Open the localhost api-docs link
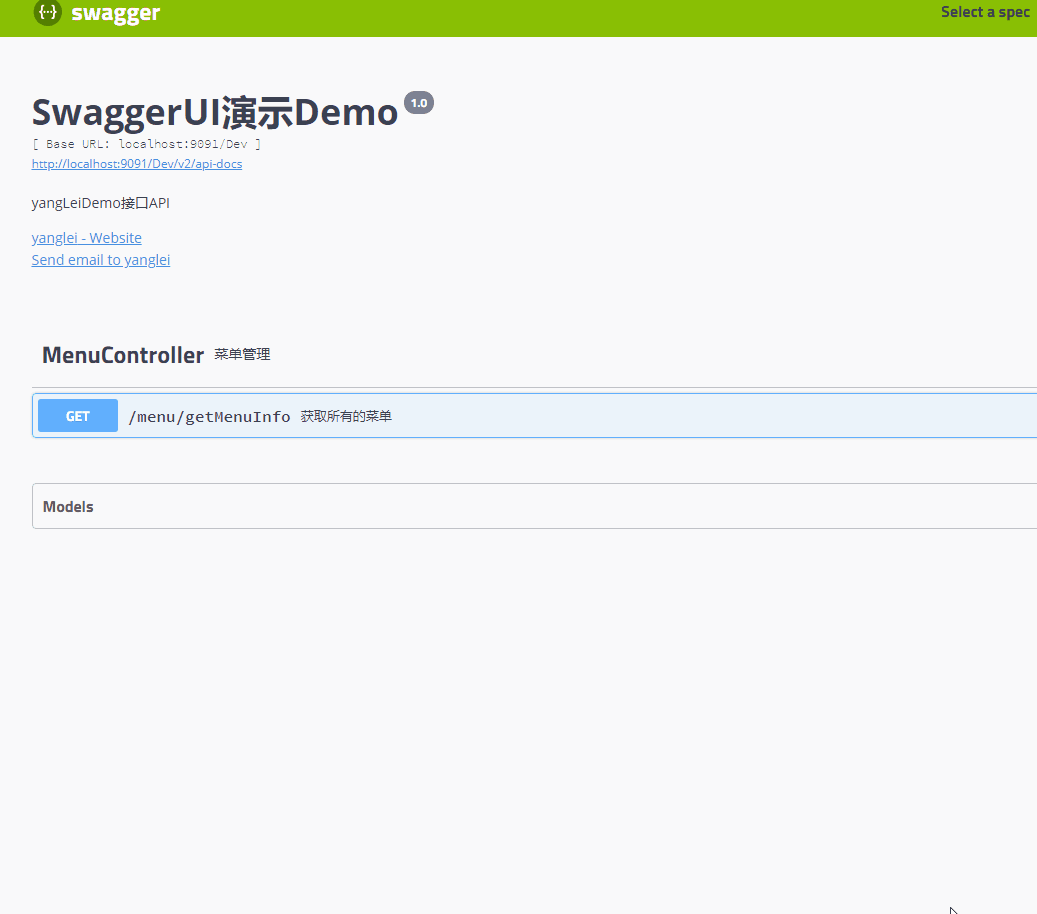The height and width of the screenshot is (914, 1037). [137, 163]
